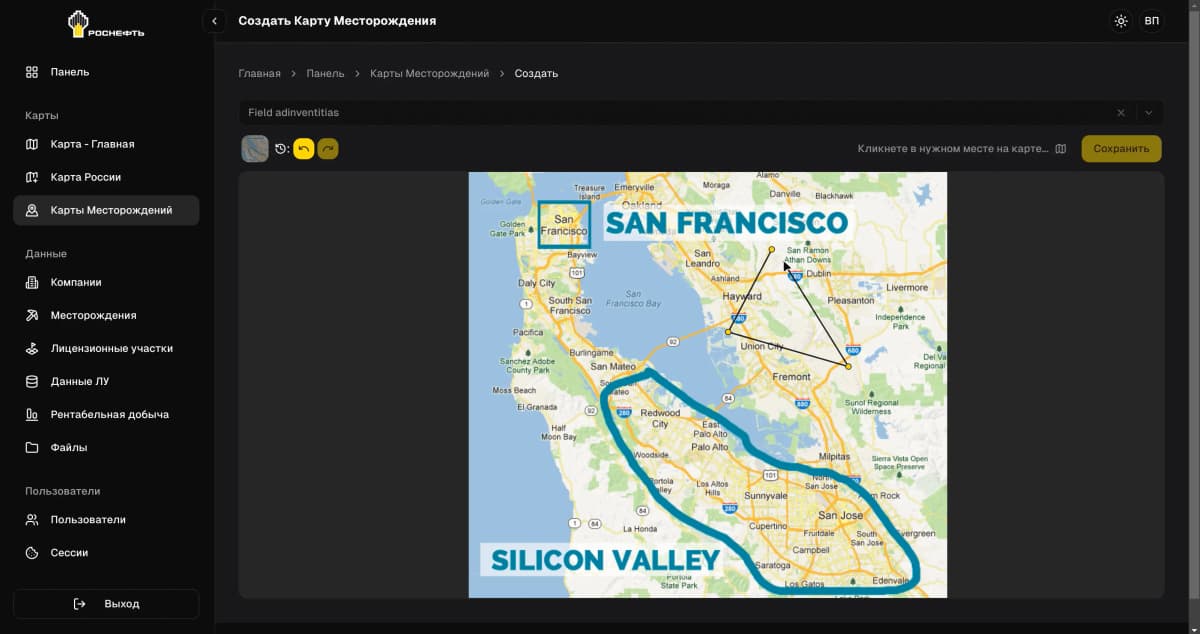
Task: Click the Компании building icon
Action: pos(32,282)
